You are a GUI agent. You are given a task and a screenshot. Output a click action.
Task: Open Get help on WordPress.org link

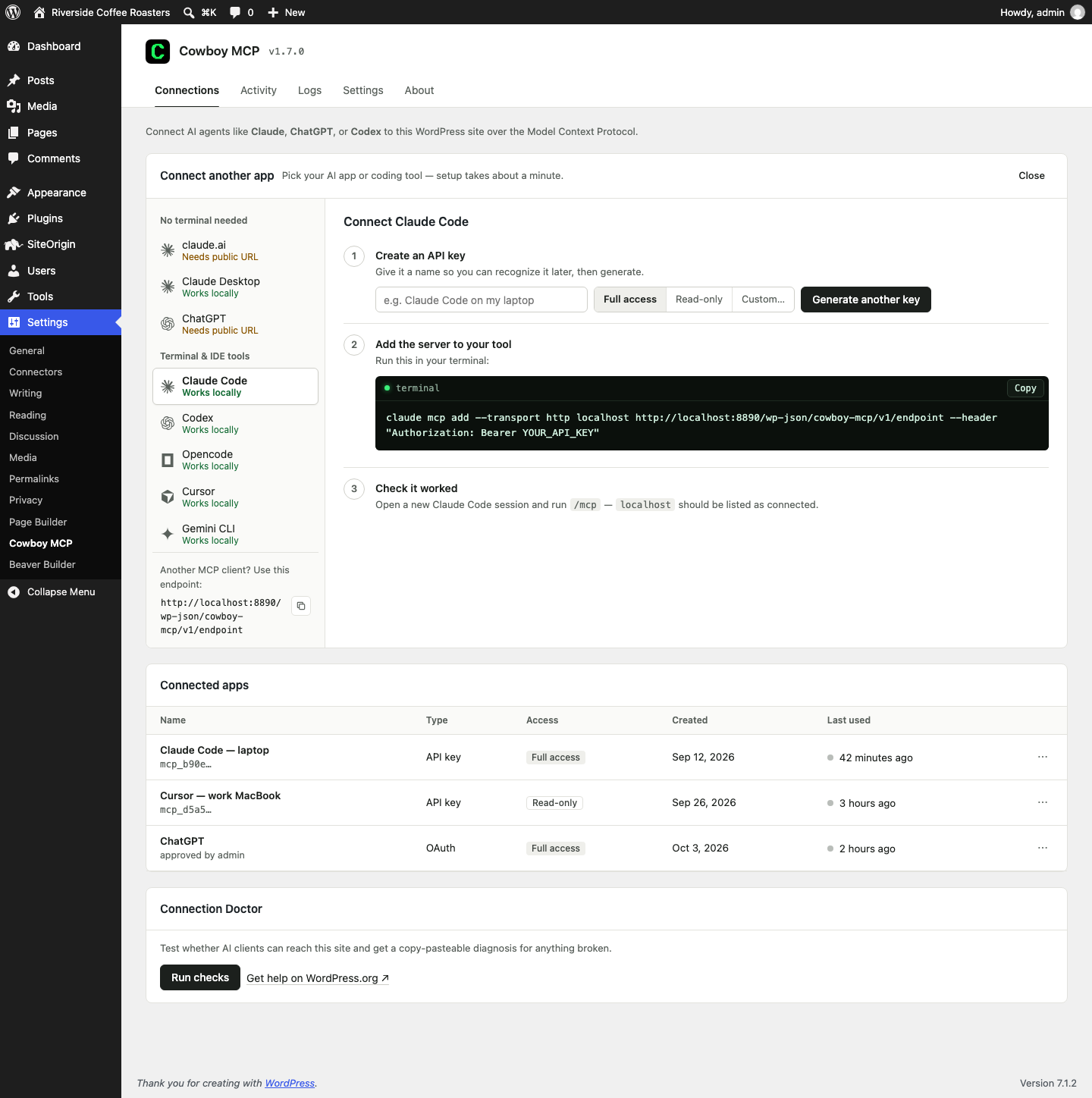(x=318, y=978)
